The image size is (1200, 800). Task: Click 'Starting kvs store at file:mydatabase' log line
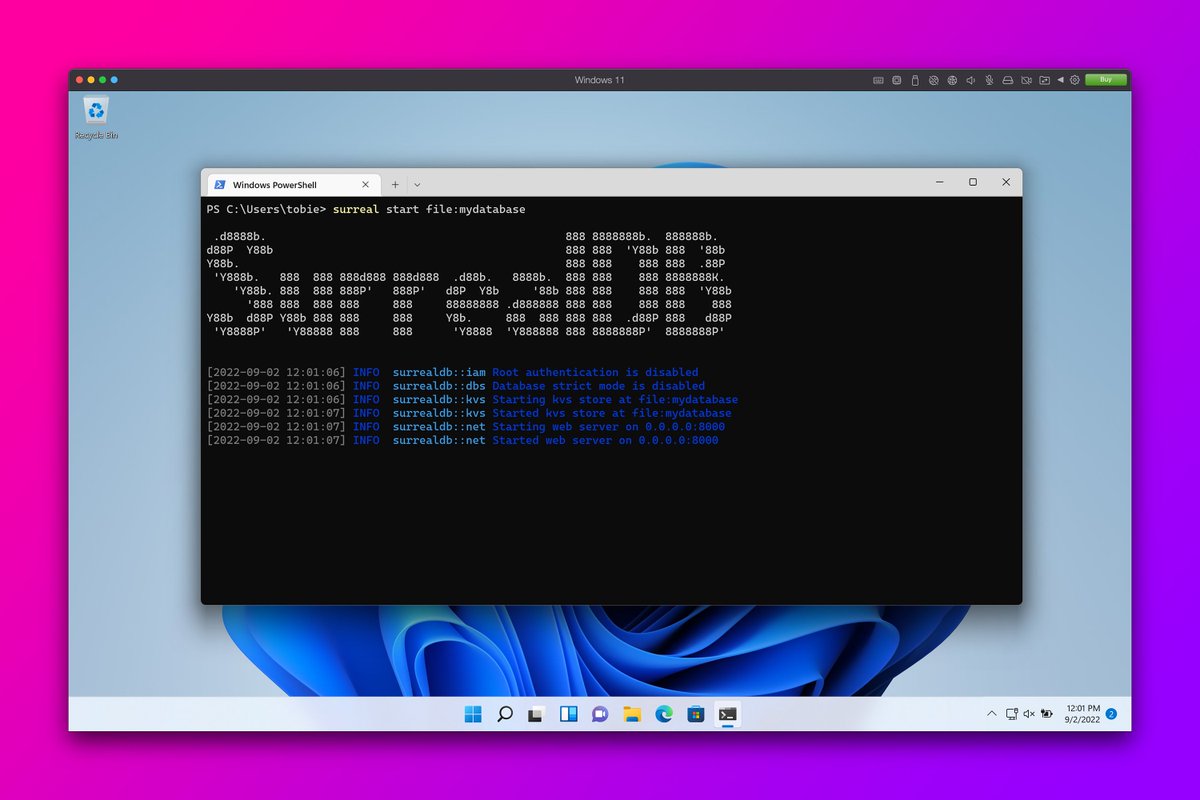[x=615, y=399]
